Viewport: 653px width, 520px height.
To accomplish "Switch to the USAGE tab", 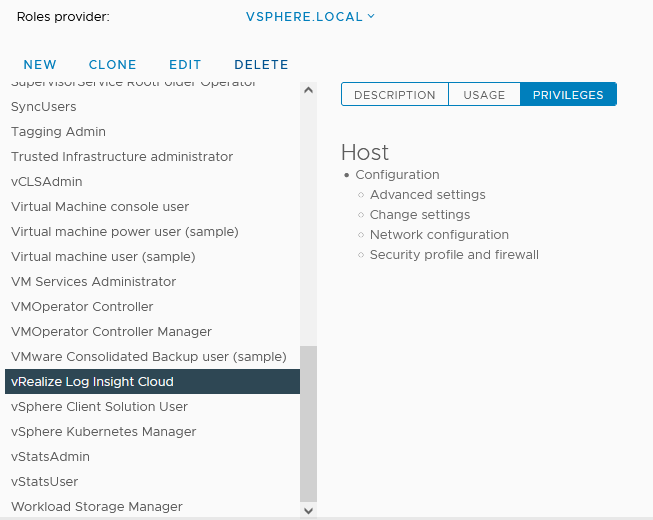I will click(484, 95).
